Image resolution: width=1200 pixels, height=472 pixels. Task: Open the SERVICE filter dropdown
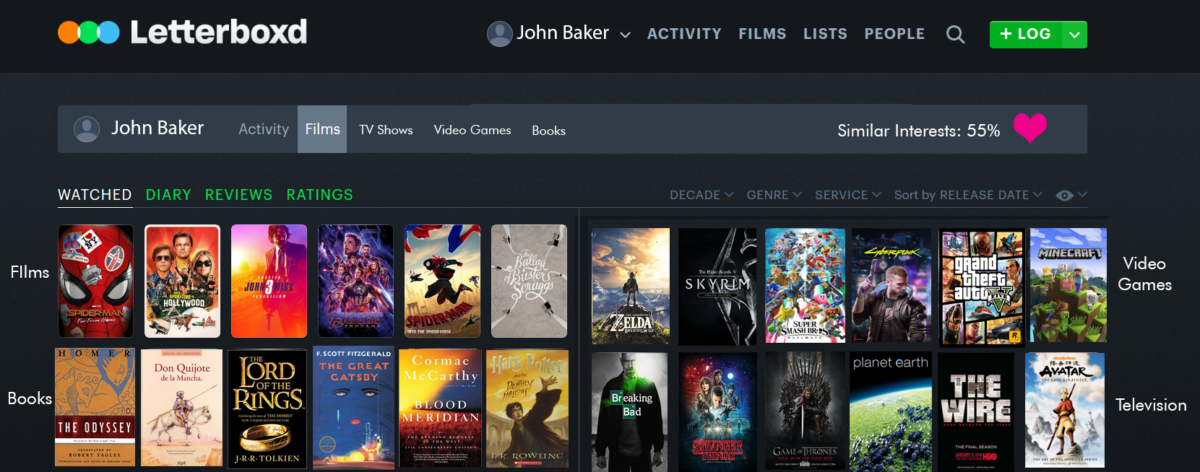pyautogui.click(x=848, y=195)
